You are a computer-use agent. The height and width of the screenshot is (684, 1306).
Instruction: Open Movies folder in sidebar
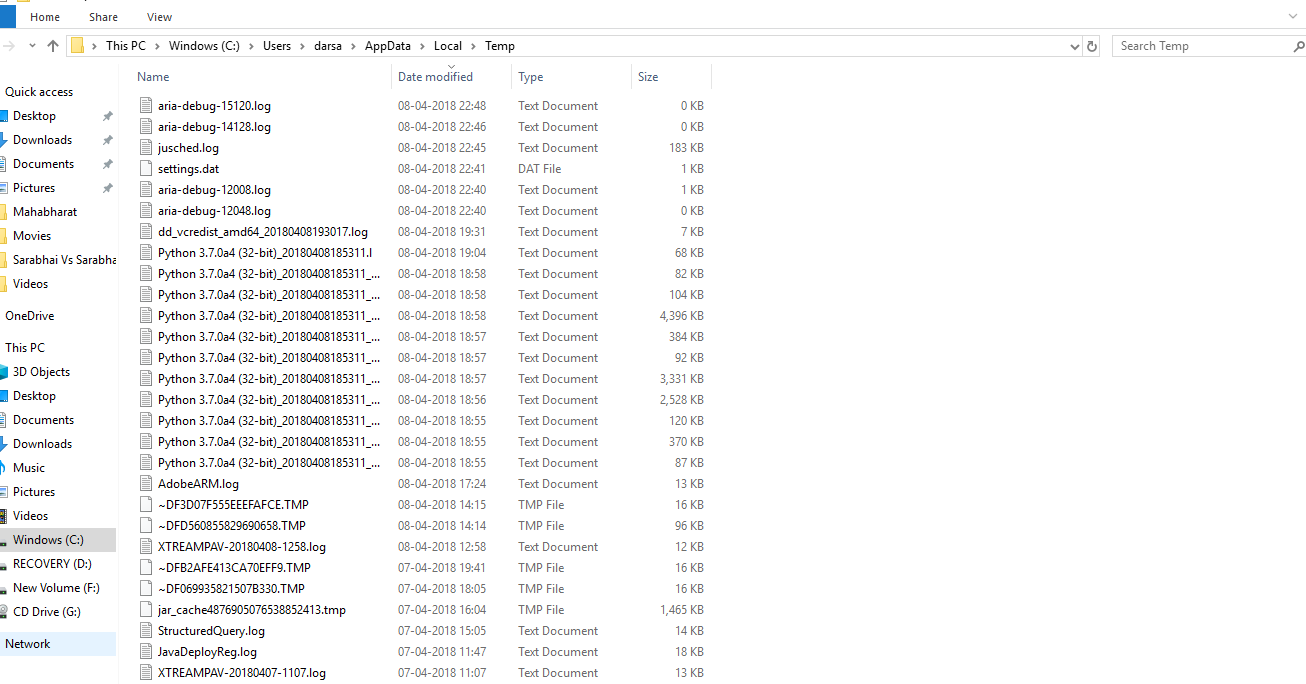coord(32,236)
